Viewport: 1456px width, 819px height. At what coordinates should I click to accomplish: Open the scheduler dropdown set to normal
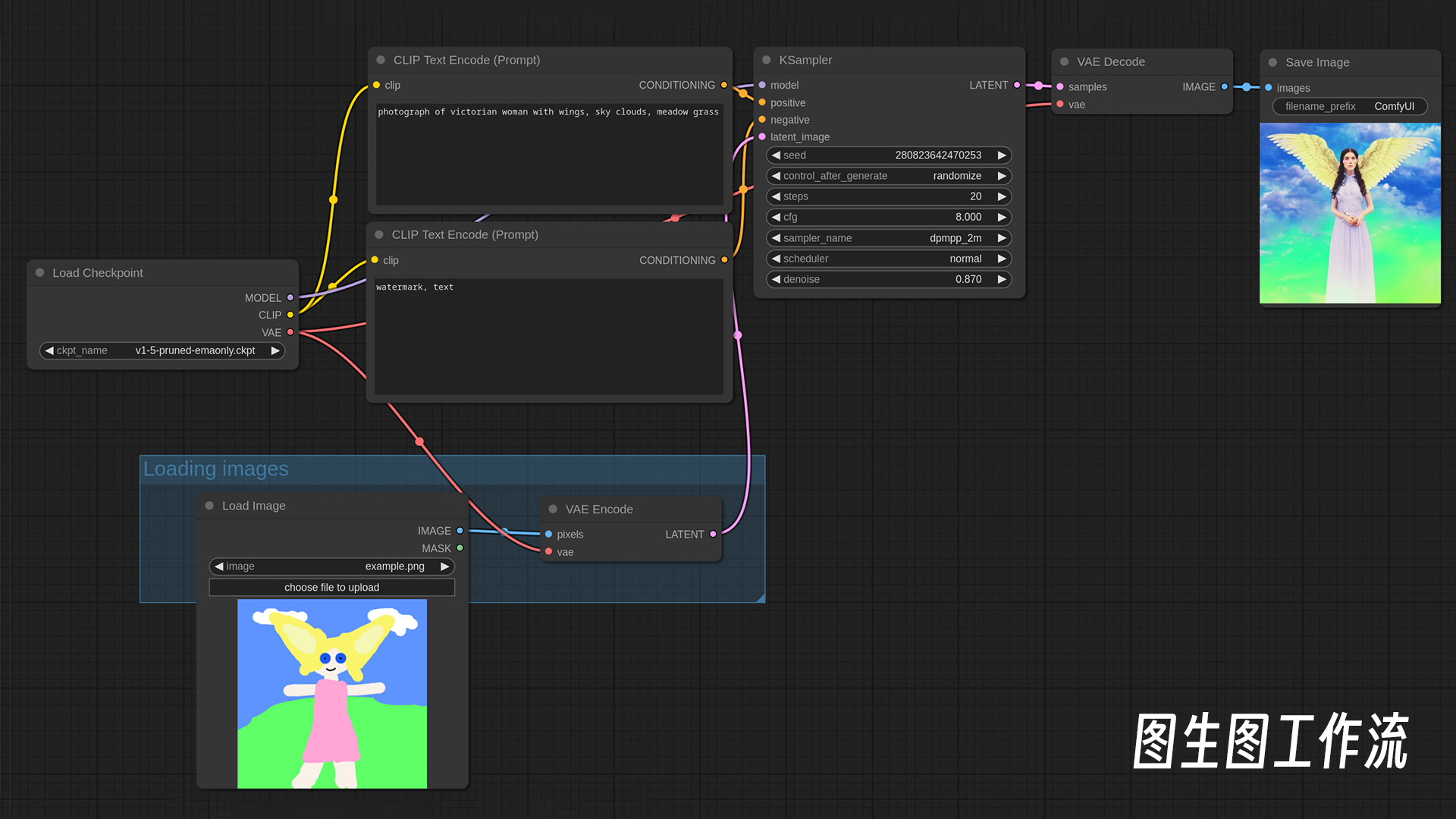pyautogui.click(x=889, y=259)
